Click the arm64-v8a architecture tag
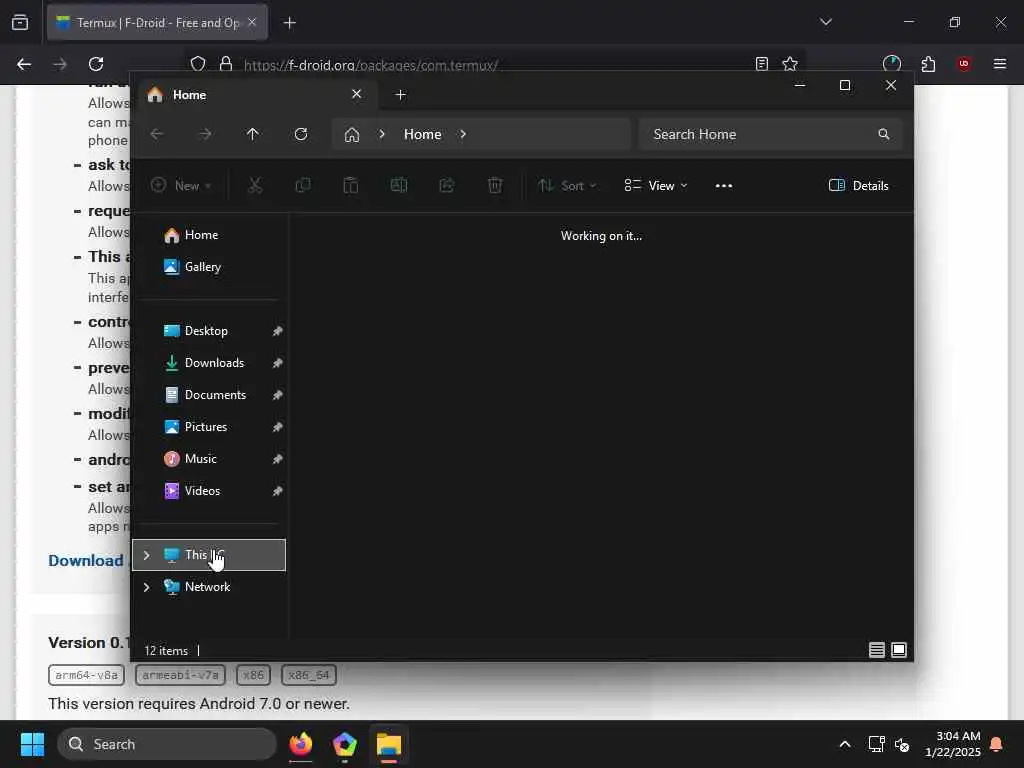The image size is (1024, 768). [86, 675]
